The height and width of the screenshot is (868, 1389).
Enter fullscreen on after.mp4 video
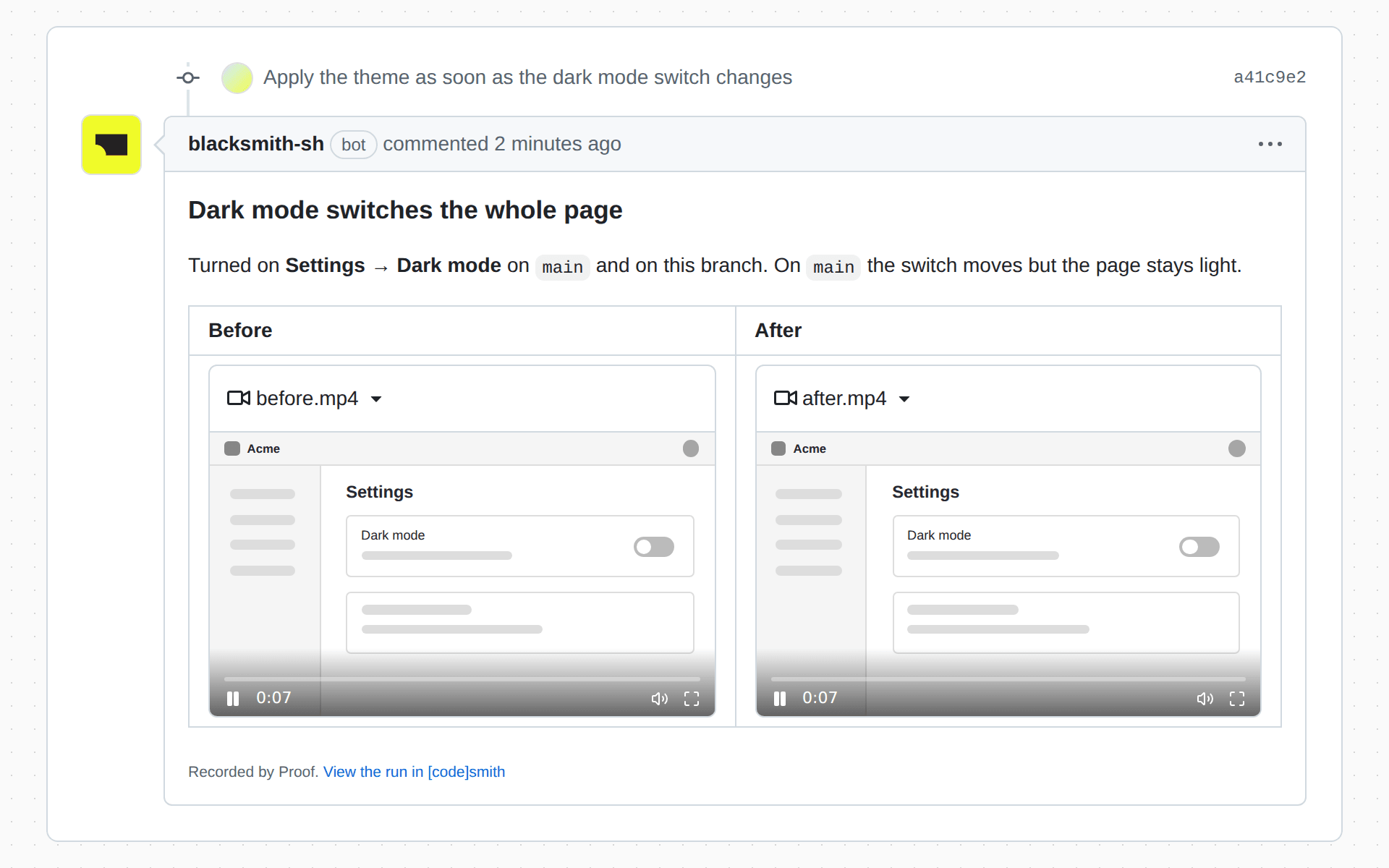1237,699
